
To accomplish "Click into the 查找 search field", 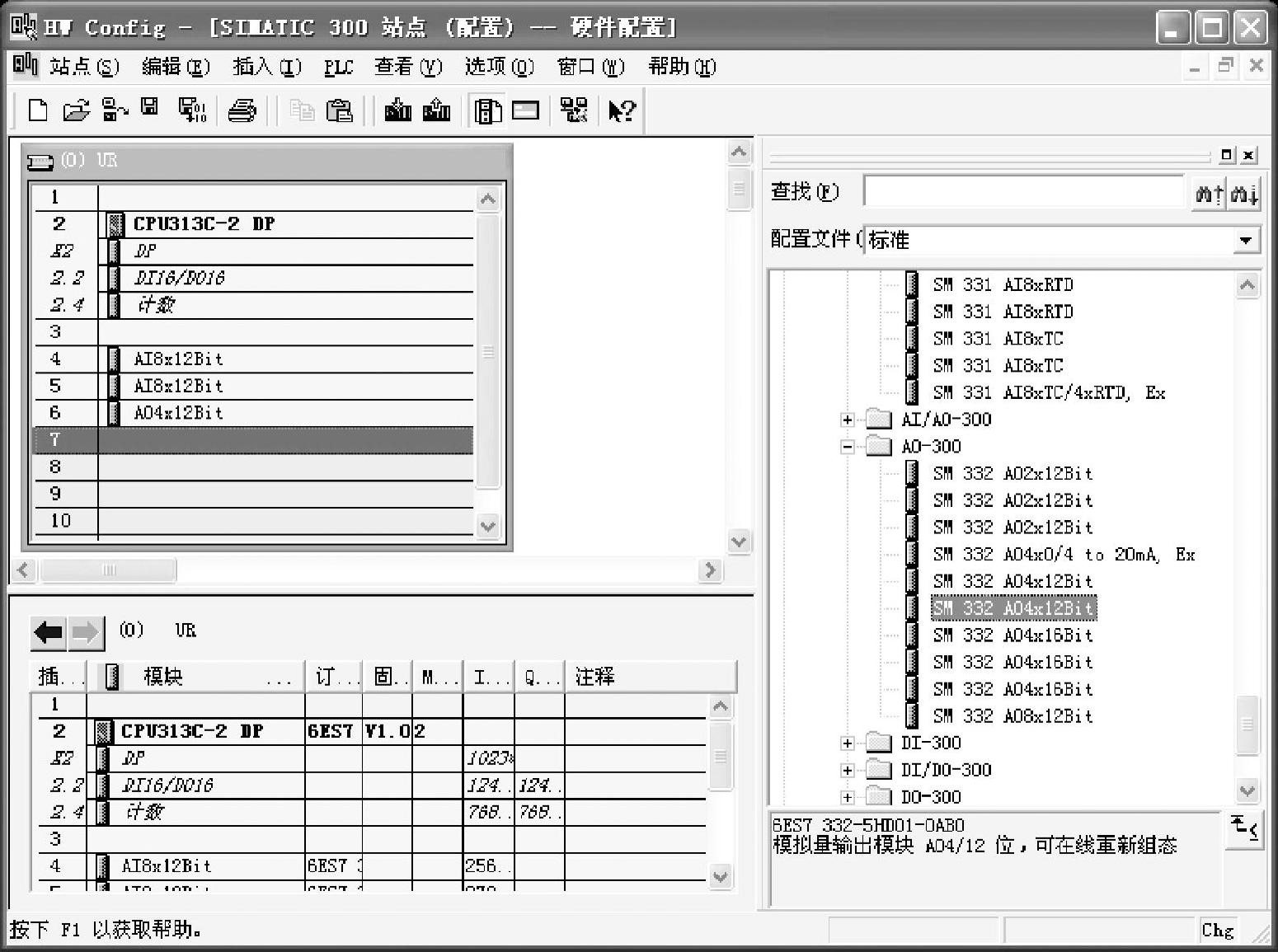I will pos(1023,191).
